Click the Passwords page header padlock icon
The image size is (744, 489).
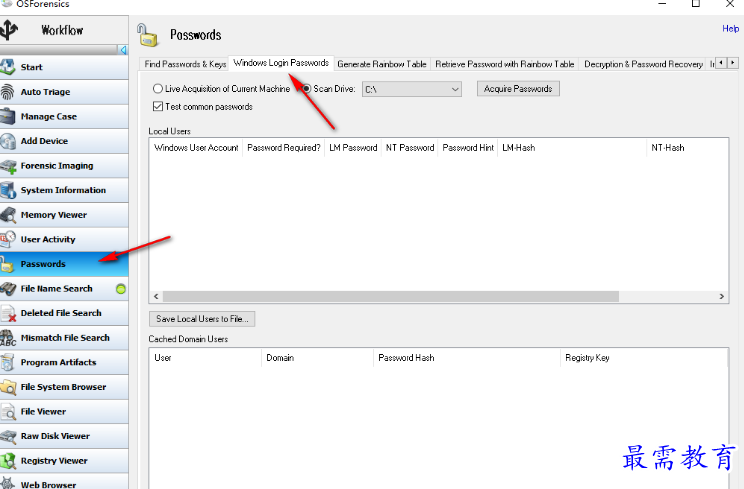pyautogui.click(x=147, y=35)
